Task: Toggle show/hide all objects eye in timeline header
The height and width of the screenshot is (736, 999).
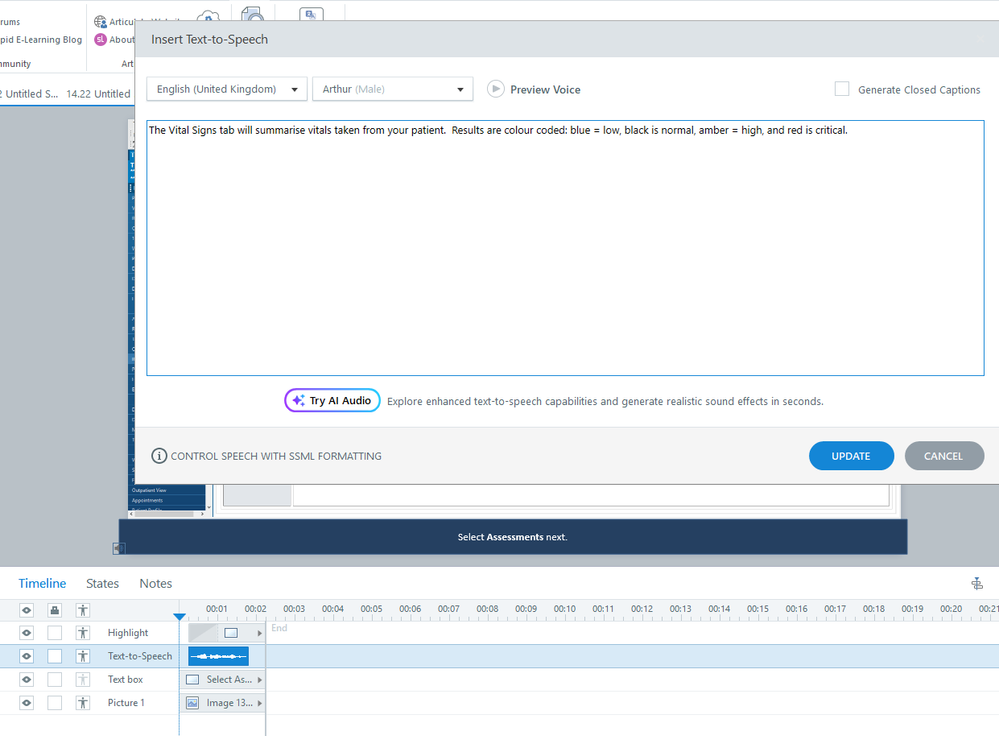Action: (27, 610)
